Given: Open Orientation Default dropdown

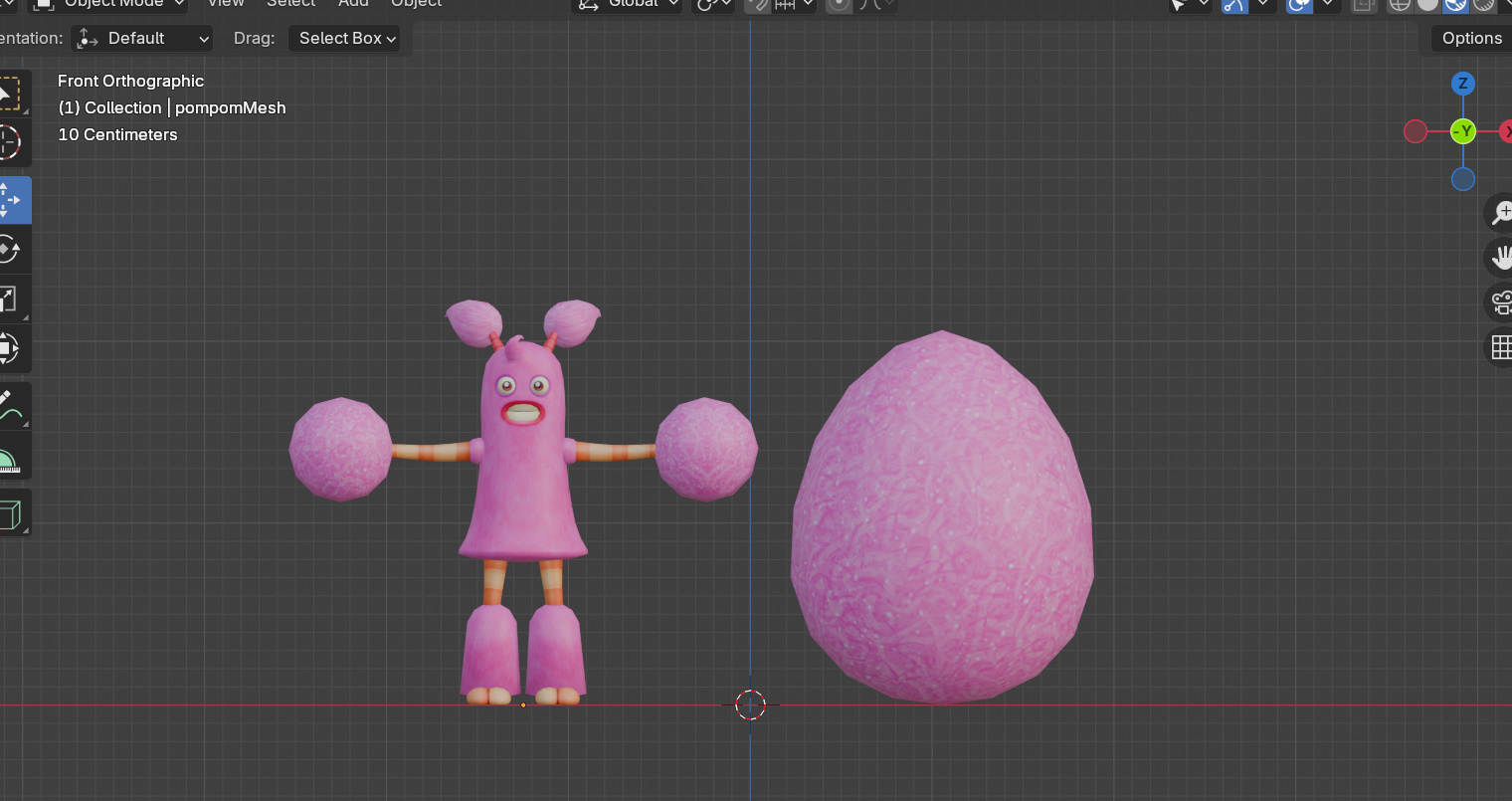Looking at the screenshot, I should point(143,38).
